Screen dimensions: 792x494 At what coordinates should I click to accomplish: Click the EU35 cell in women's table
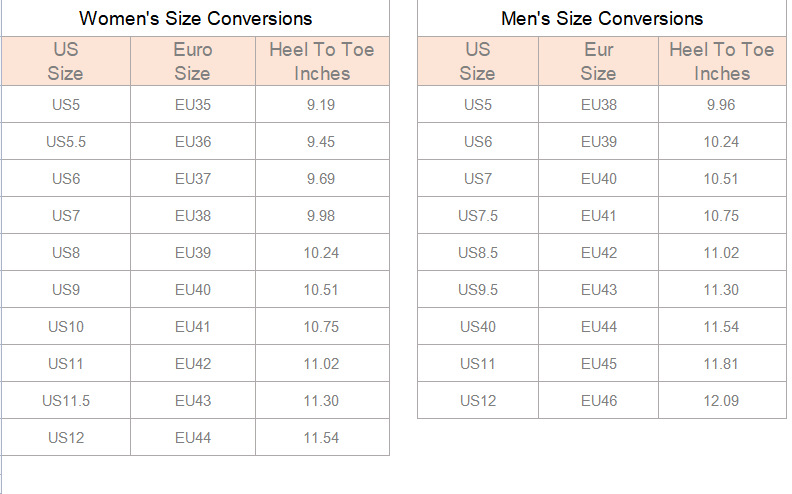pyautogui.click(x=193, y=105)
